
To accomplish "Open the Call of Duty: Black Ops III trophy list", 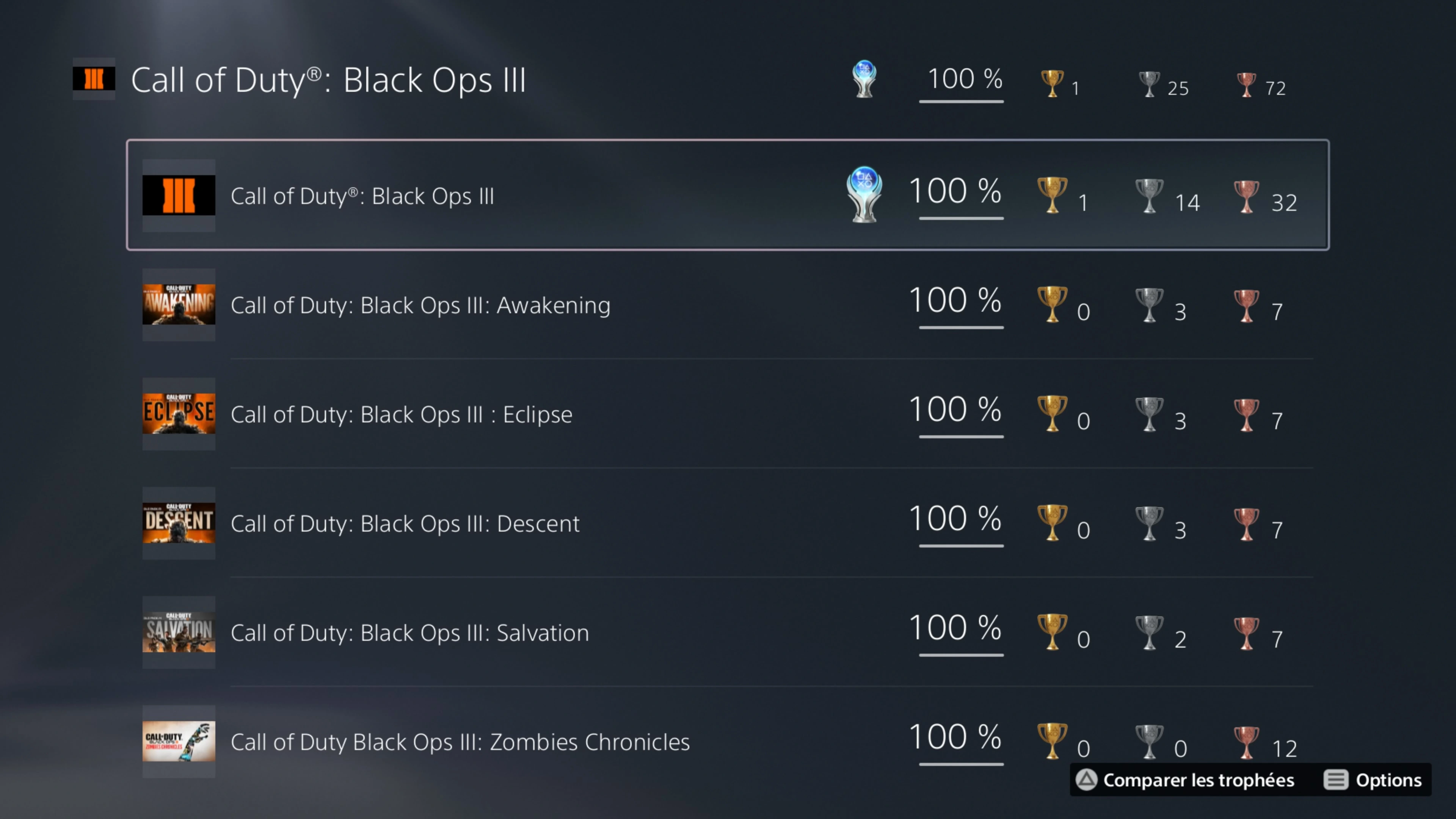I will coord(362,196).
